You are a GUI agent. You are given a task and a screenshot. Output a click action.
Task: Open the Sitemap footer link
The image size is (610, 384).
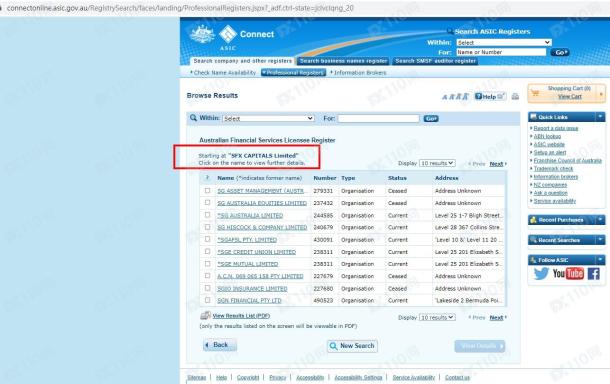click(196, 377)
